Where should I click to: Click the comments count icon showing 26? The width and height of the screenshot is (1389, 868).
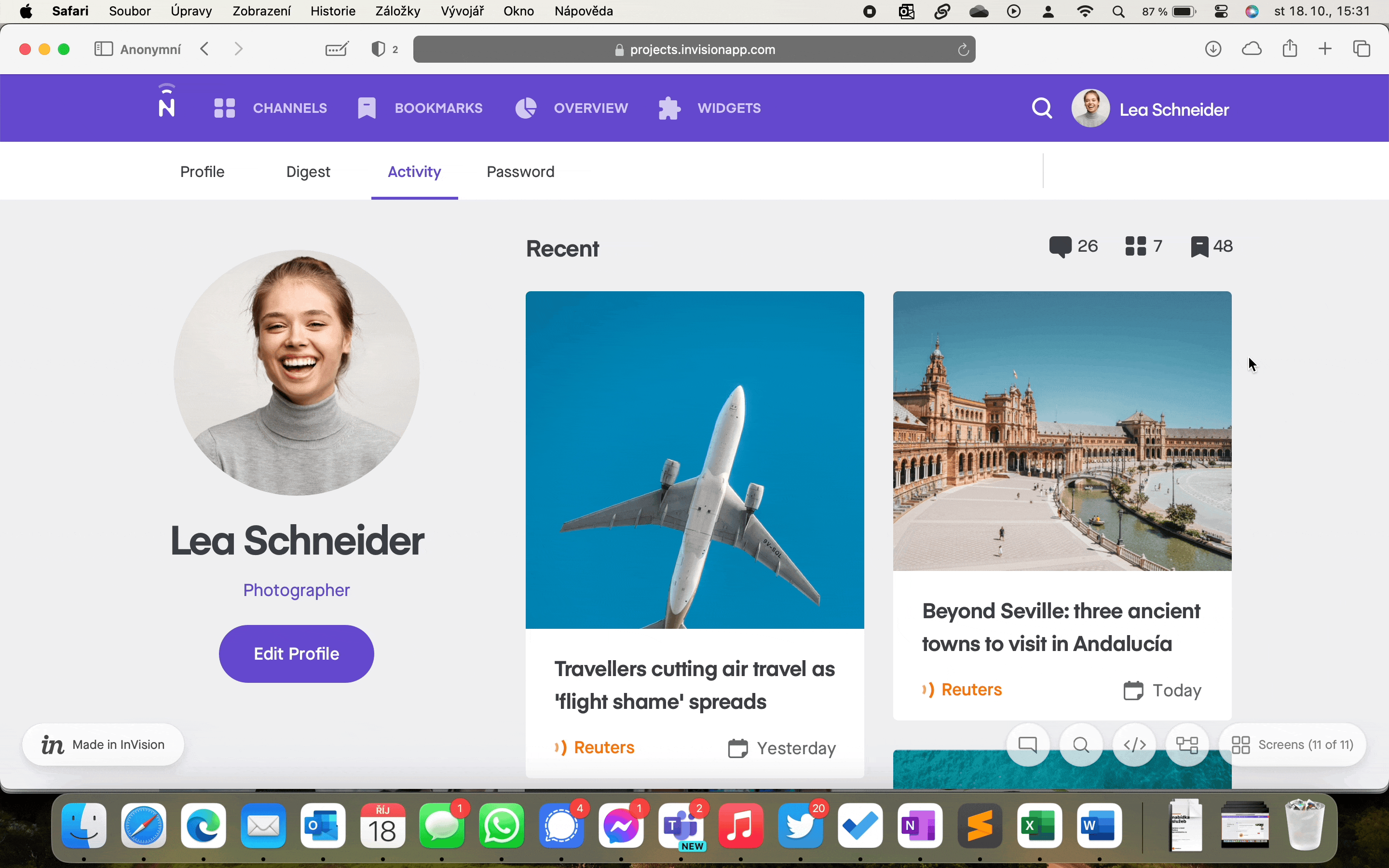tap(1060, 246)
